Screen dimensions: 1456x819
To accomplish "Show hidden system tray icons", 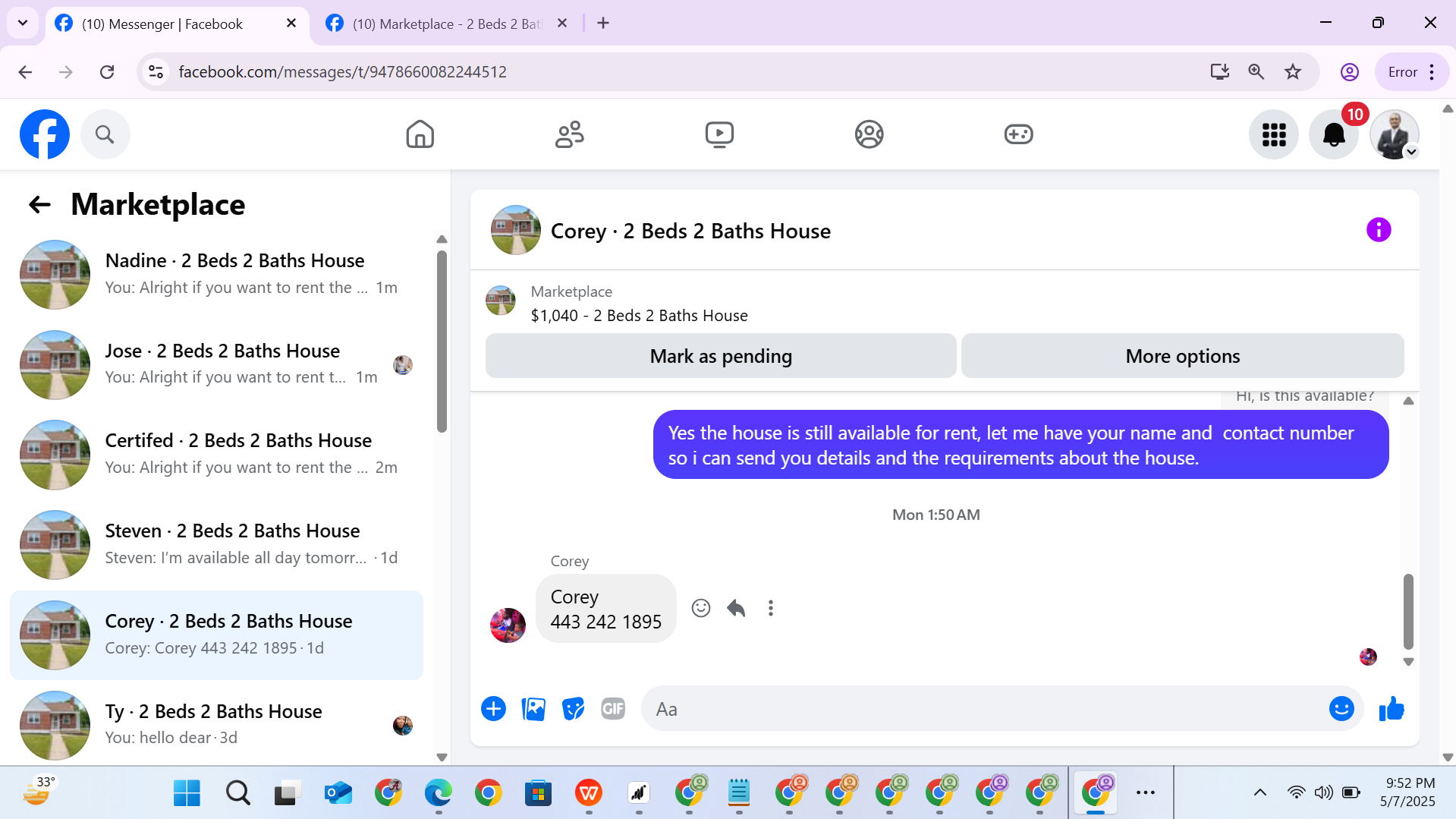I will point(1260,793).
